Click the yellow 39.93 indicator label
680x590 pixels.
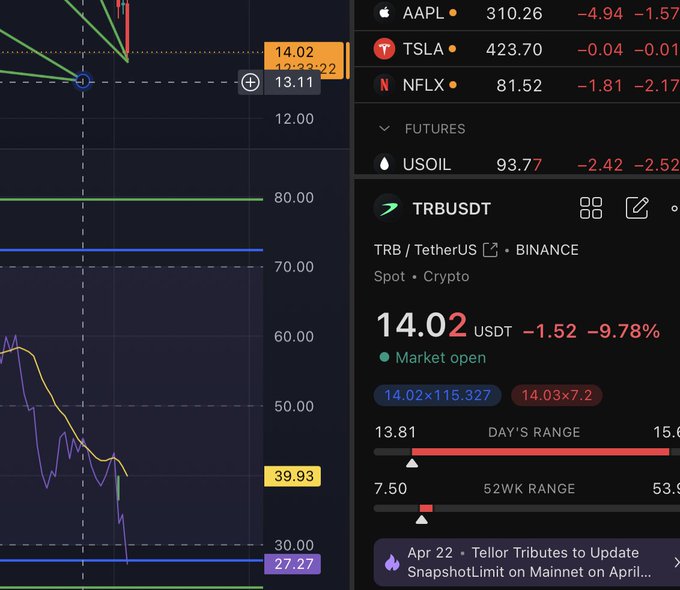[x=293, y=476]
